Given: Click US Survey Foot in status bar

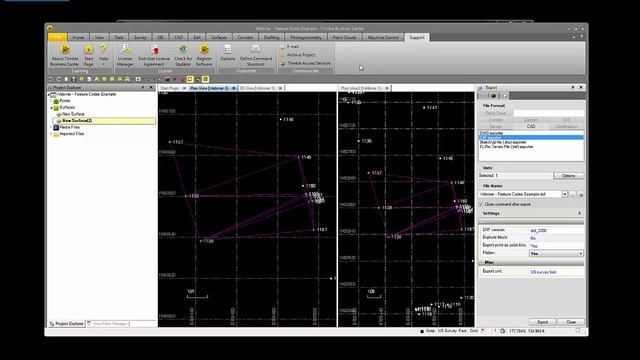Looking at the screenshot, I should click(452, 331).
